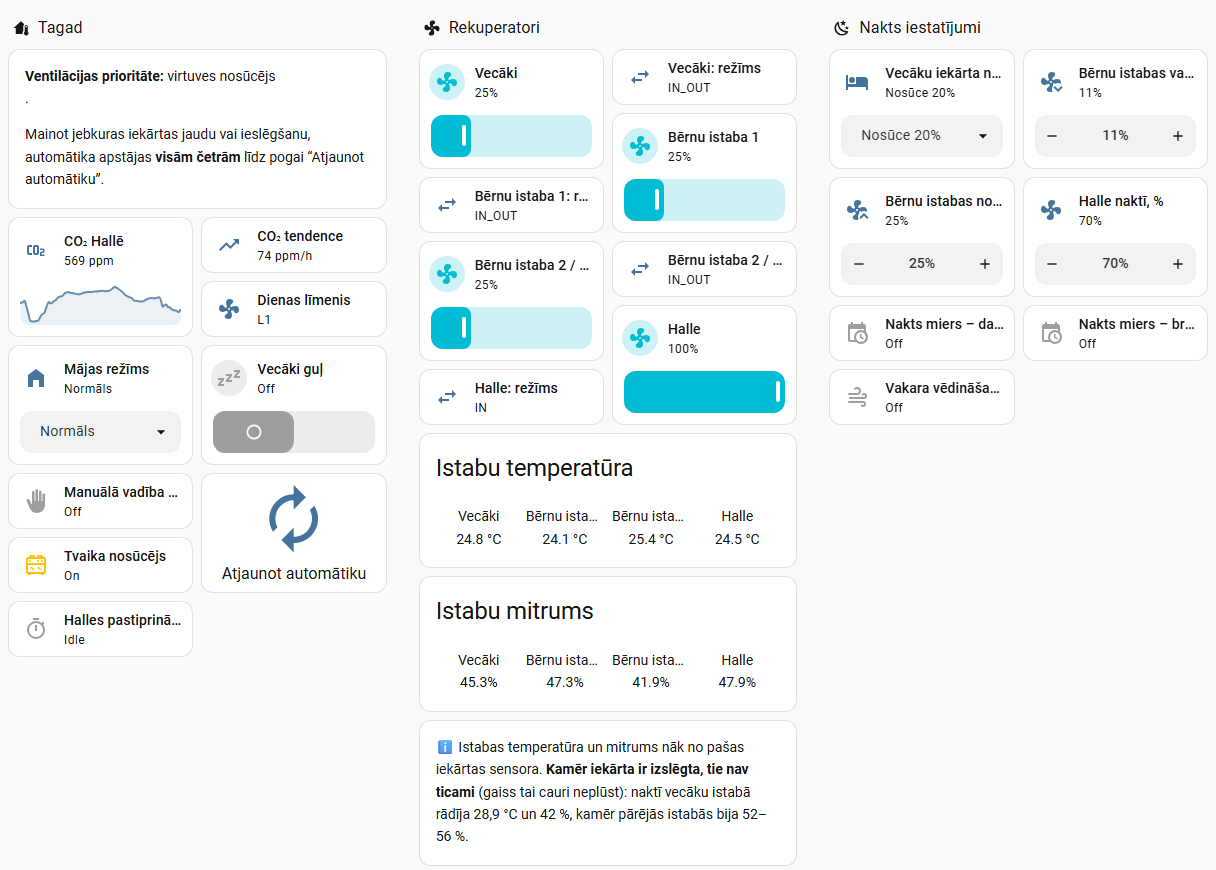Click the Halle naktī fan icon
This screenshot has width=1216, height=870.
(1050, 210)
